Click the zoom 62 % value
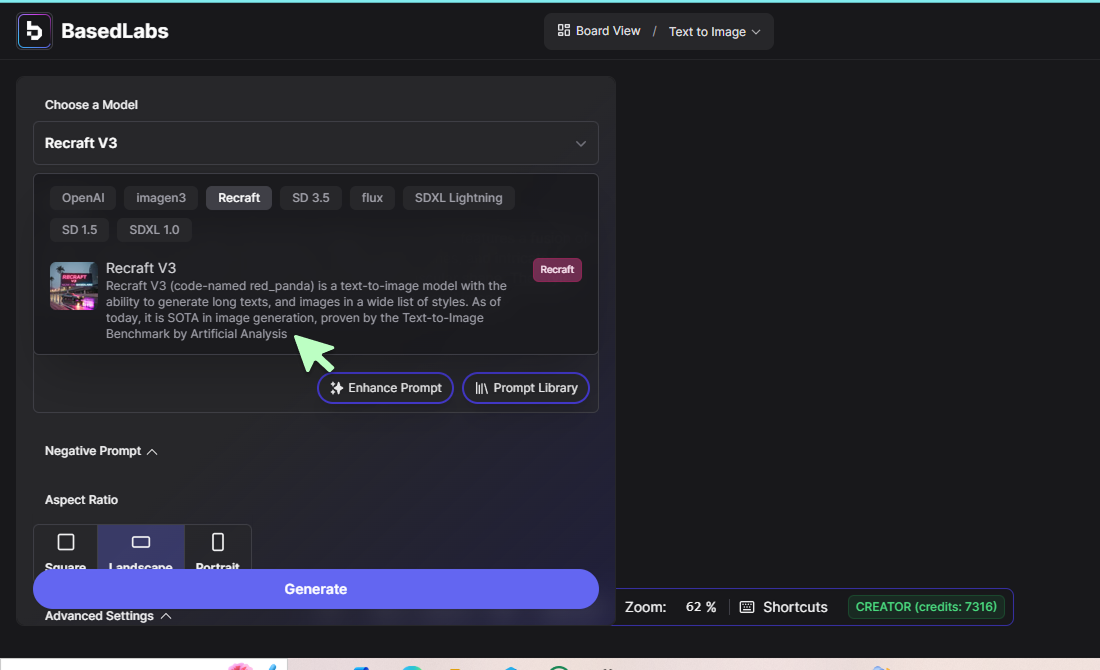Viewport: 1100px width, 670px height. 701,607
